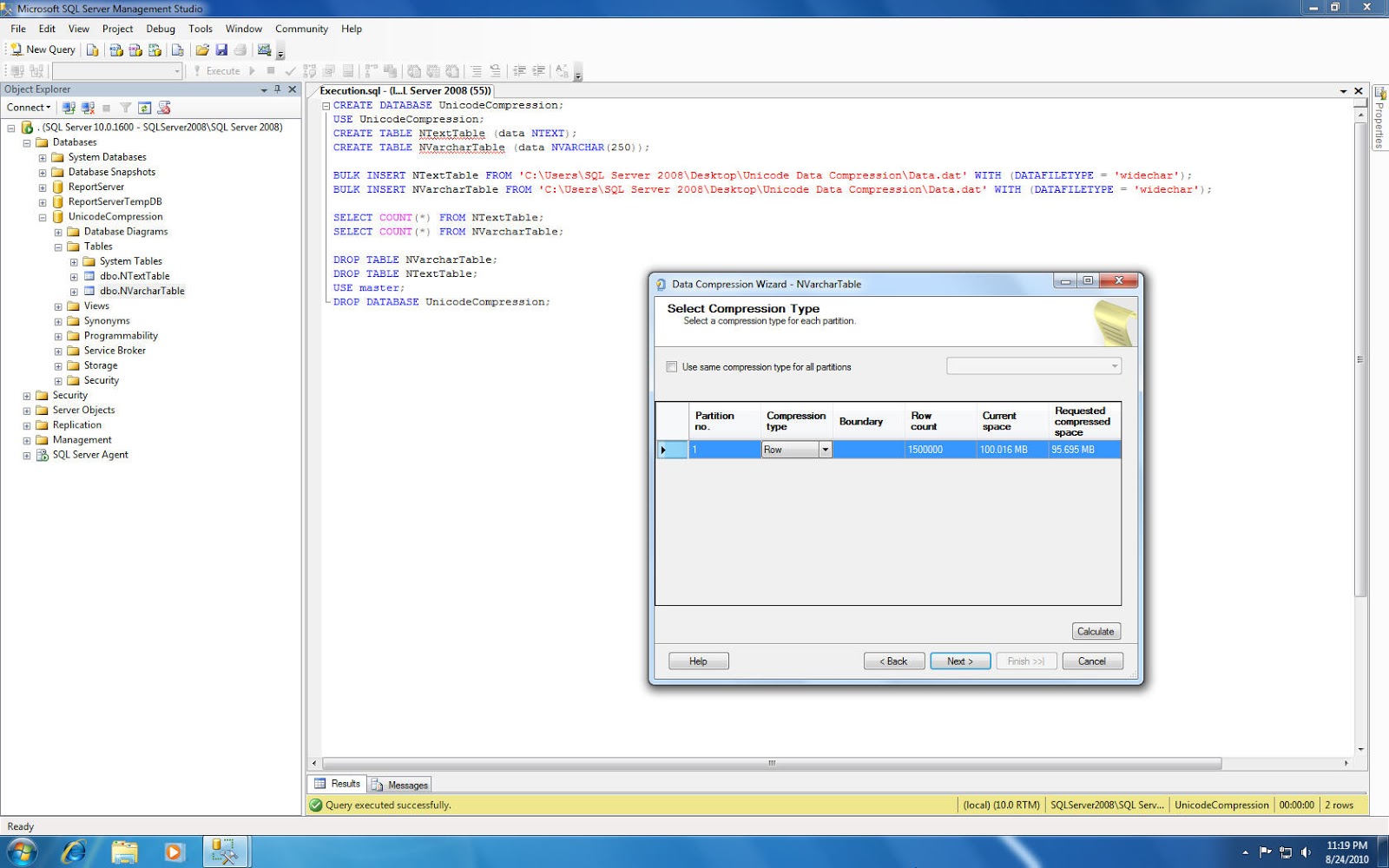Click the Windows Start button

click(x=22, y=852)
